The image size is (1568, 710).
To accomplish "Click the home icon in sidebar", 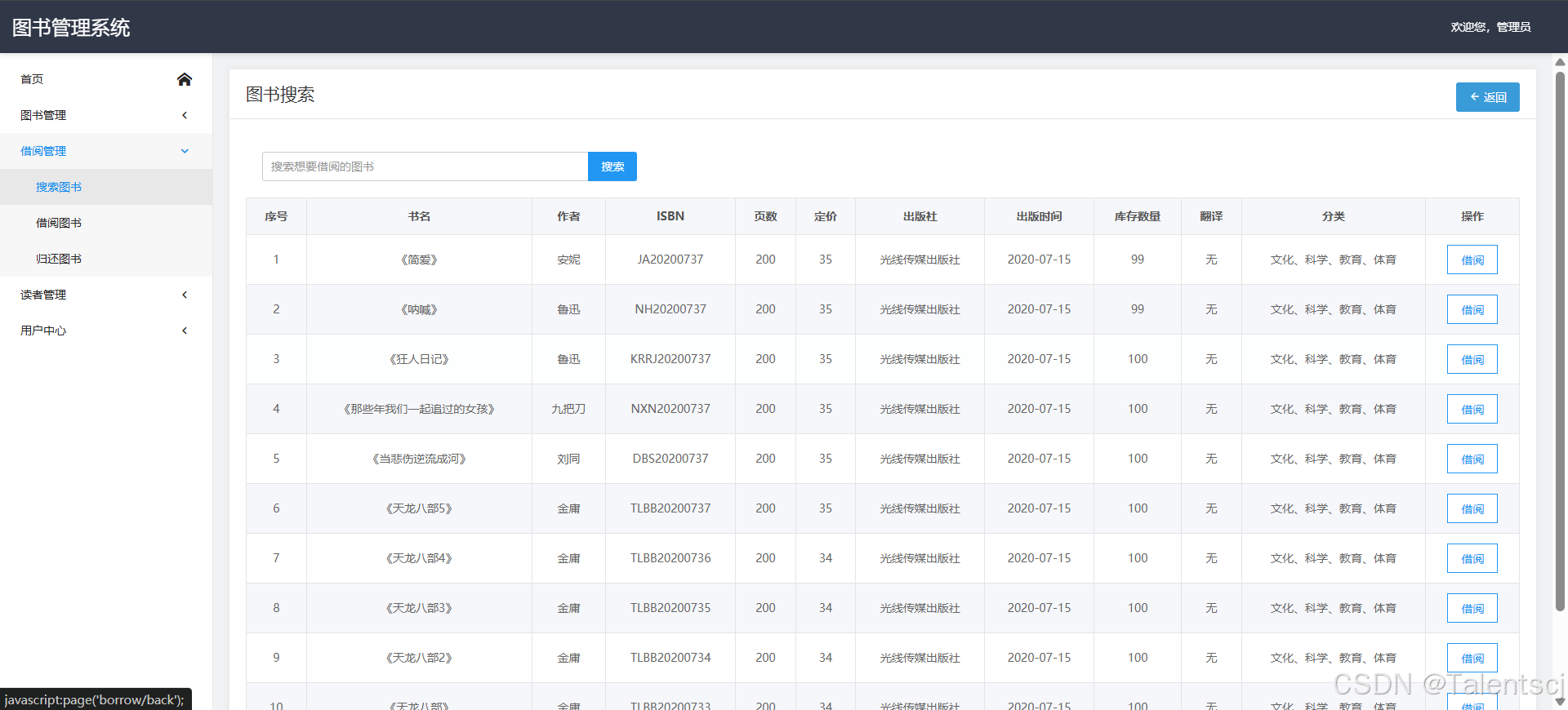I will click(185, 79).
